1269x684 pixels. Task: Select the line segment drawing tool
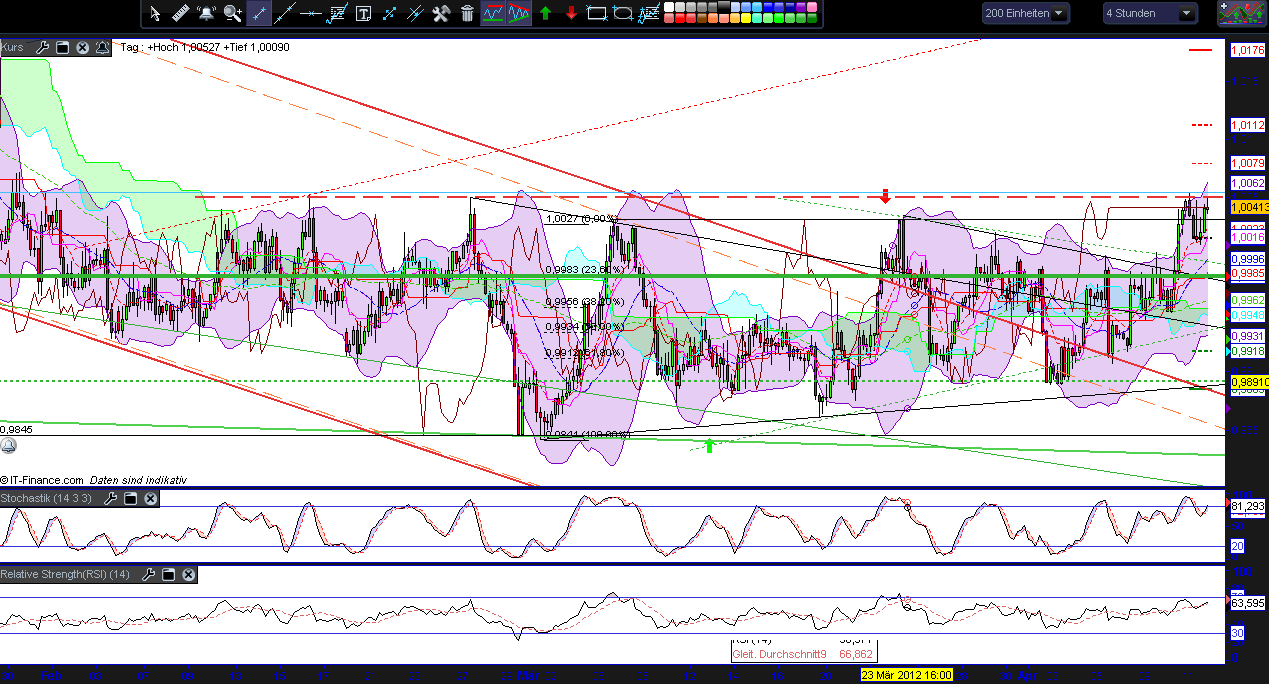(259, 13)
